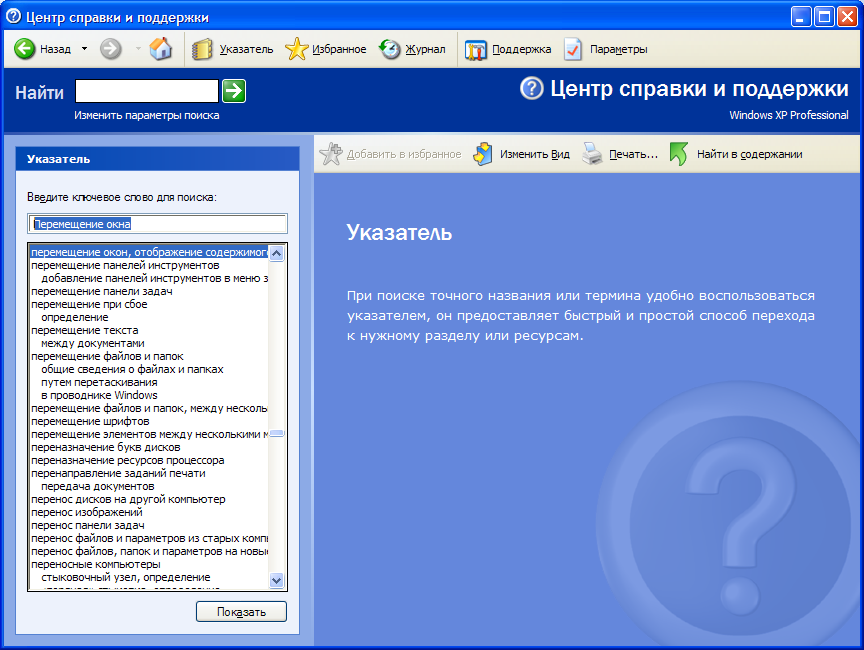Open the Back history dropdown arrow

(x=84, y=49)
